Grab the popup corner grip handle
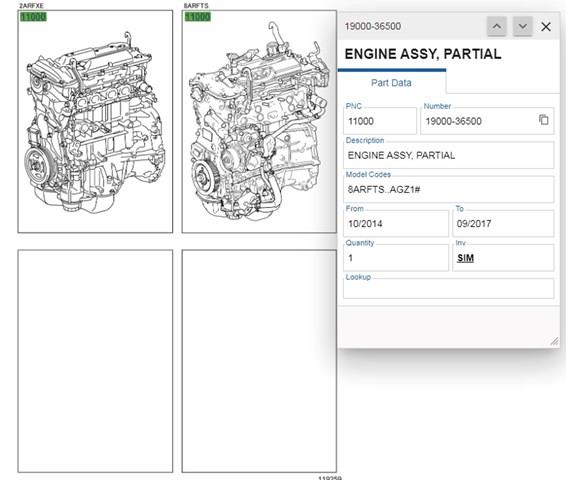Screen dimensions: 566x480 (x=554, y=341)
